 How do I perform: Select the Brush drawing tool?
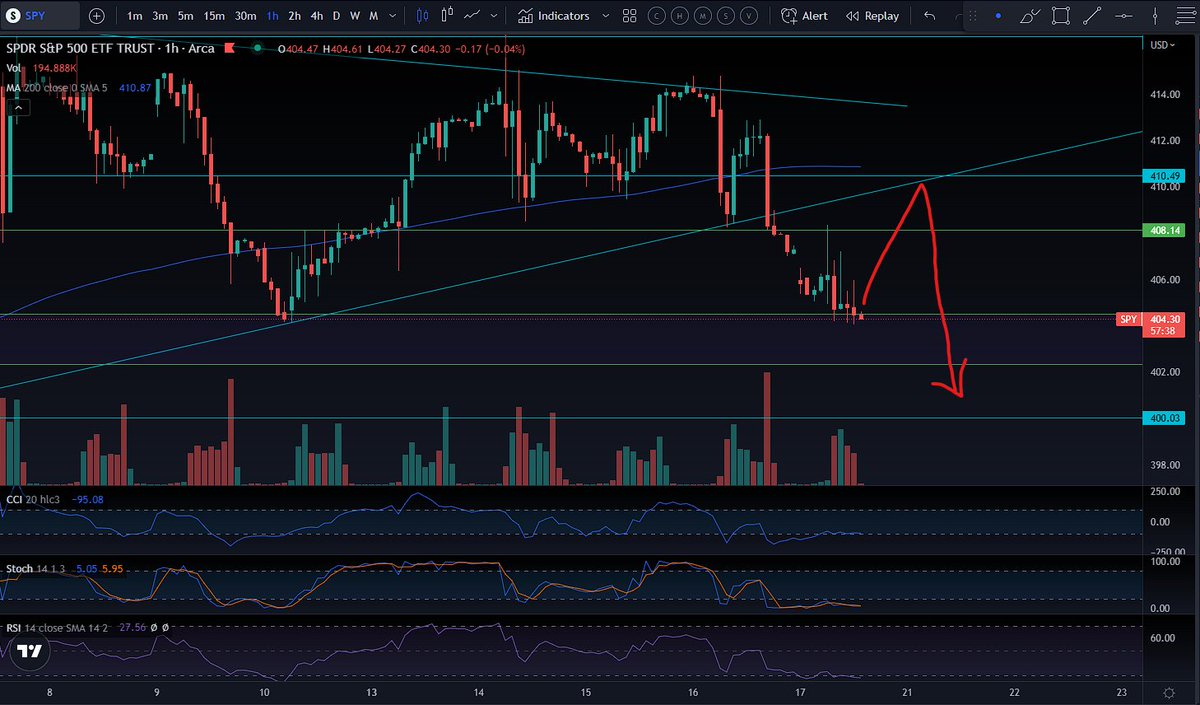coord(1032,15)
